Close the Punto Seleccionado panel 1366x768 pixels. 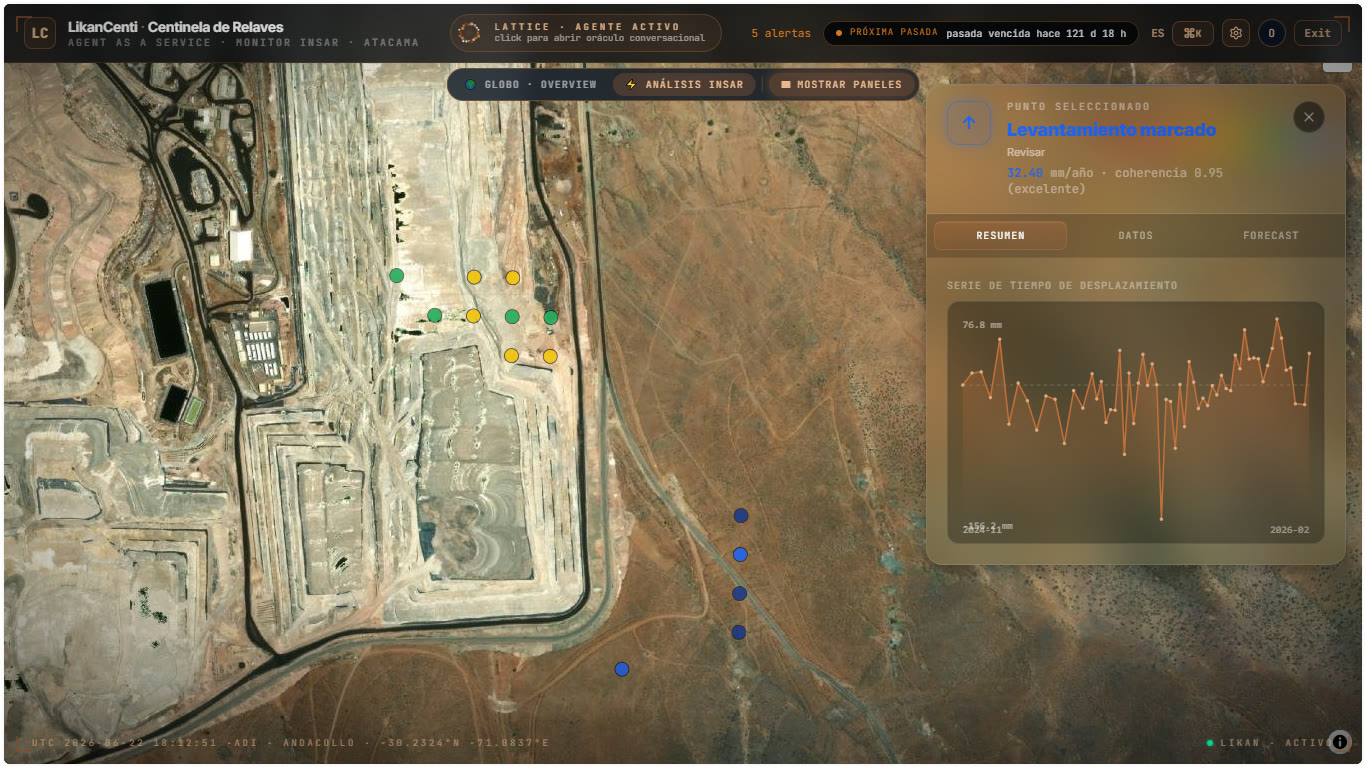pyautogui.click(x=1308, y=117)
